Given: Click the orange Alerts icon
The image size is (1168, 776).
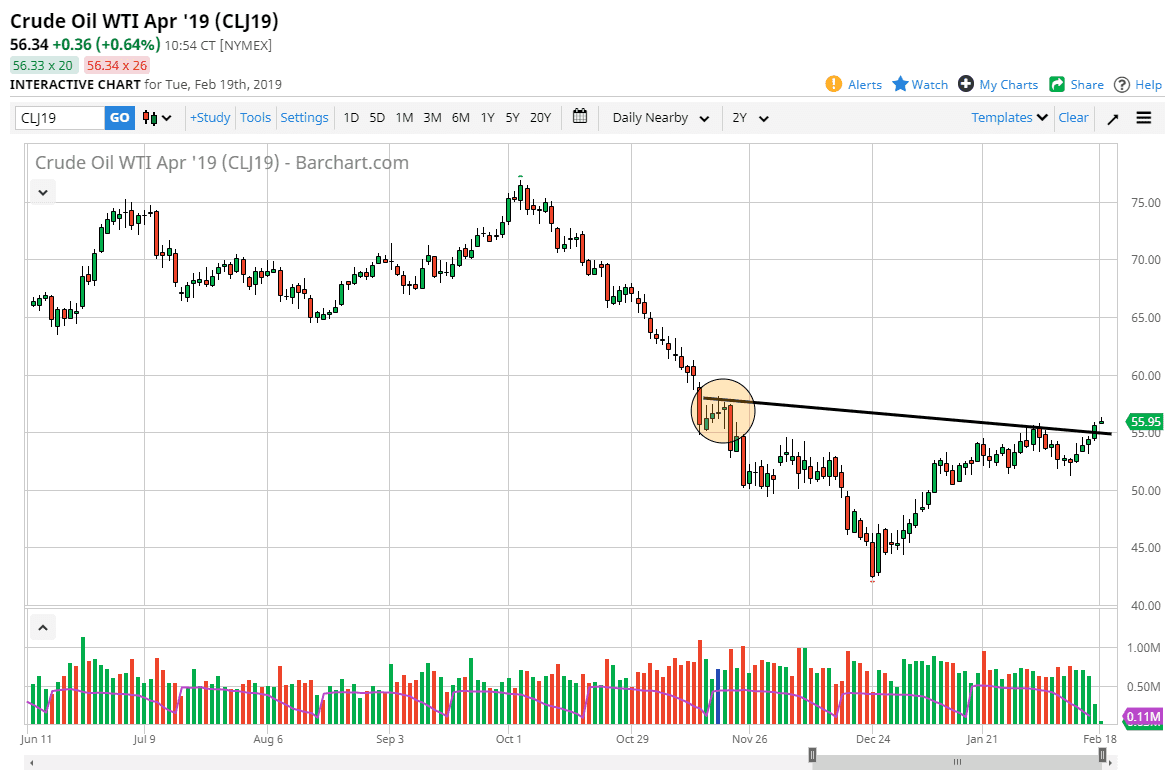Looking at the screenshot, I should pyautogui.click(x=832, y=84).
